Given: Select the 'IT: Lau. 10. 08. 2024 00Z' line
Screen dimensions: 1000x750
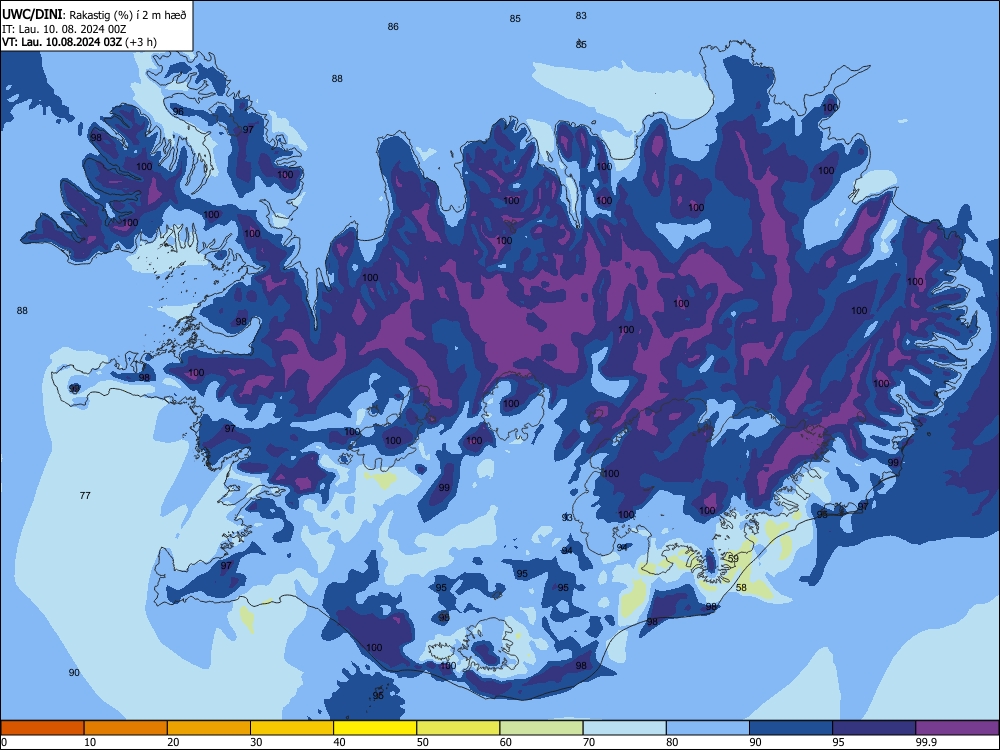Looking at the screenshot, I should tap(64, 29).
